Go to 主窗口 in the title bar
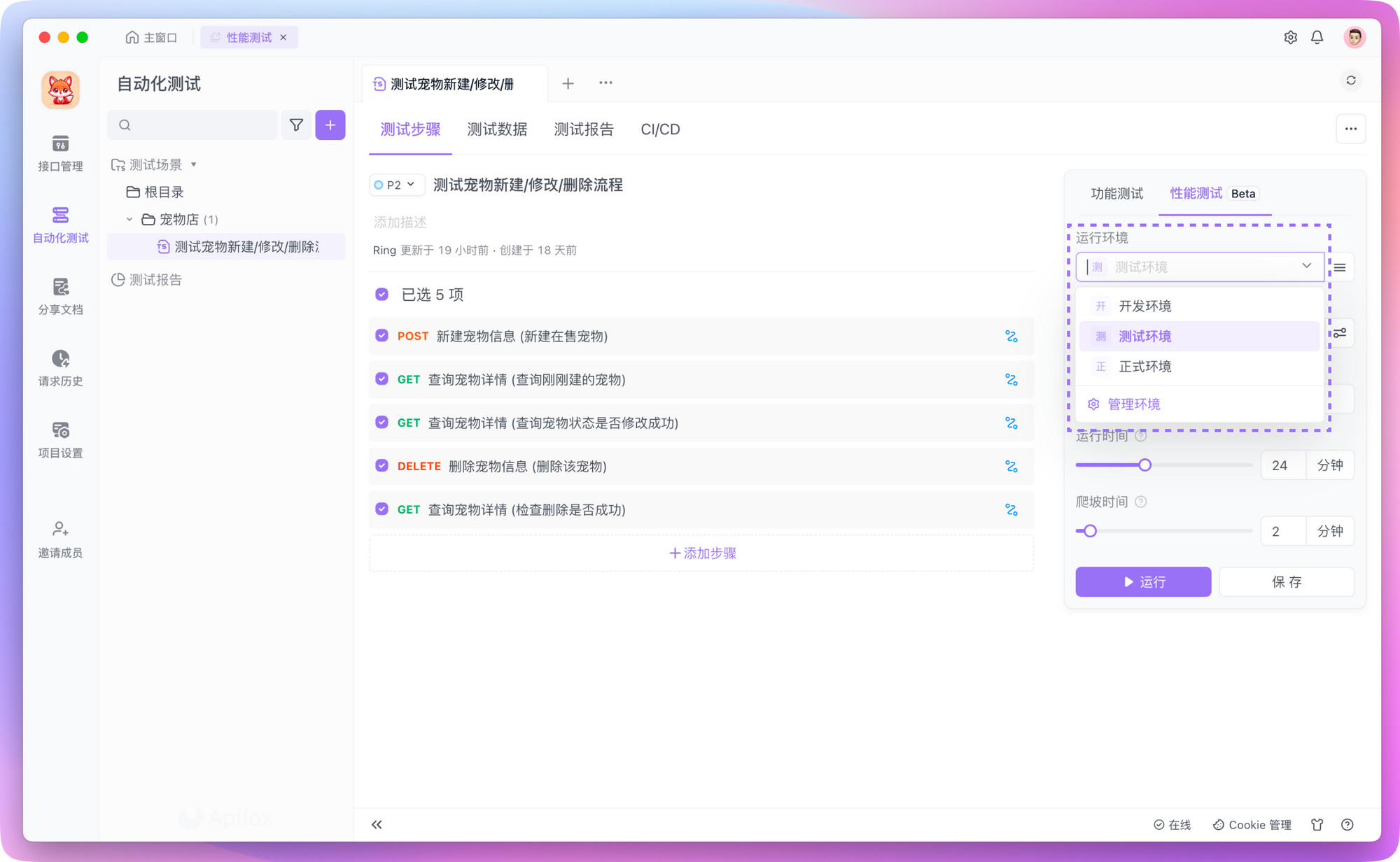1400x862 pixels. pyautogui.click(x=151, y=38)
